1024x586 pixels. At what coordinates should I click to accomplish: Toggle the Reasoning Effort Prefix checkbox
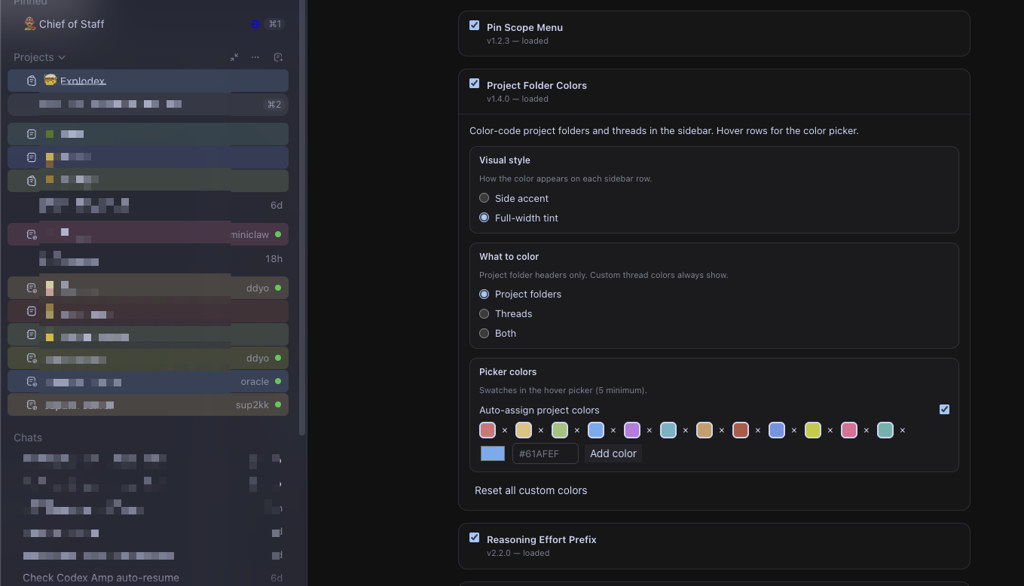pos(474,538)
